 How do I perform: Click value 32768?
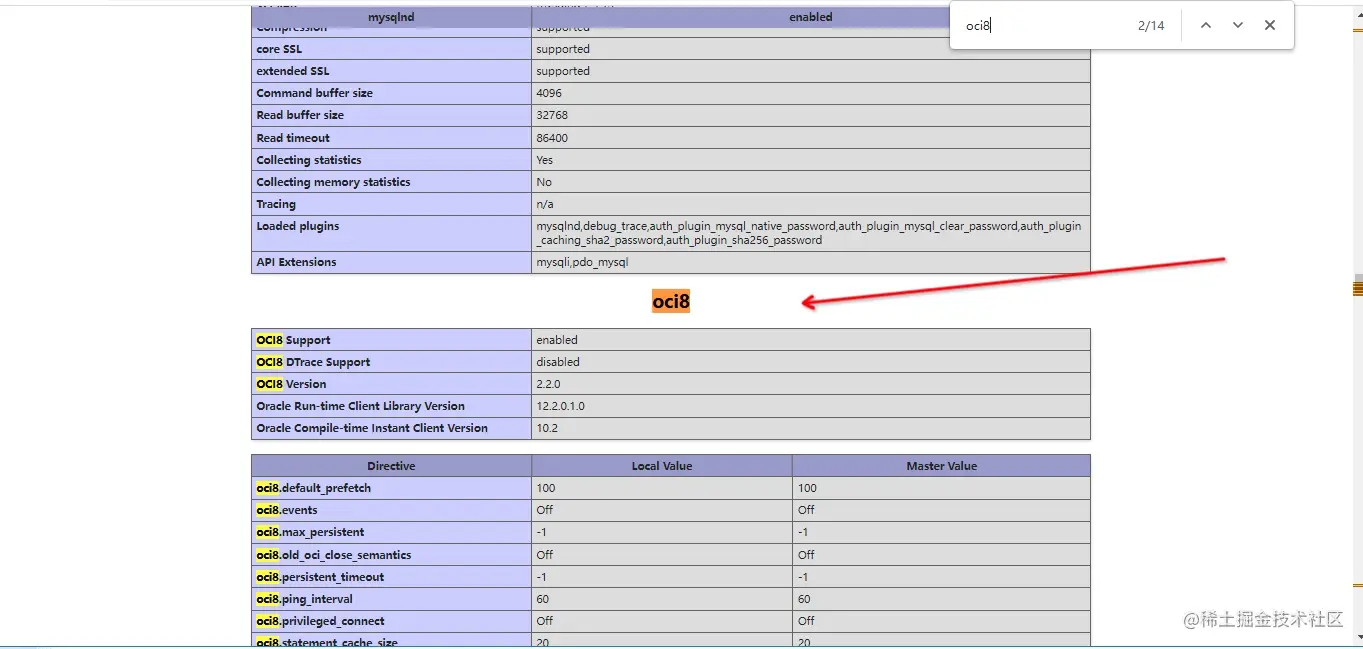[x=552, y=115]
